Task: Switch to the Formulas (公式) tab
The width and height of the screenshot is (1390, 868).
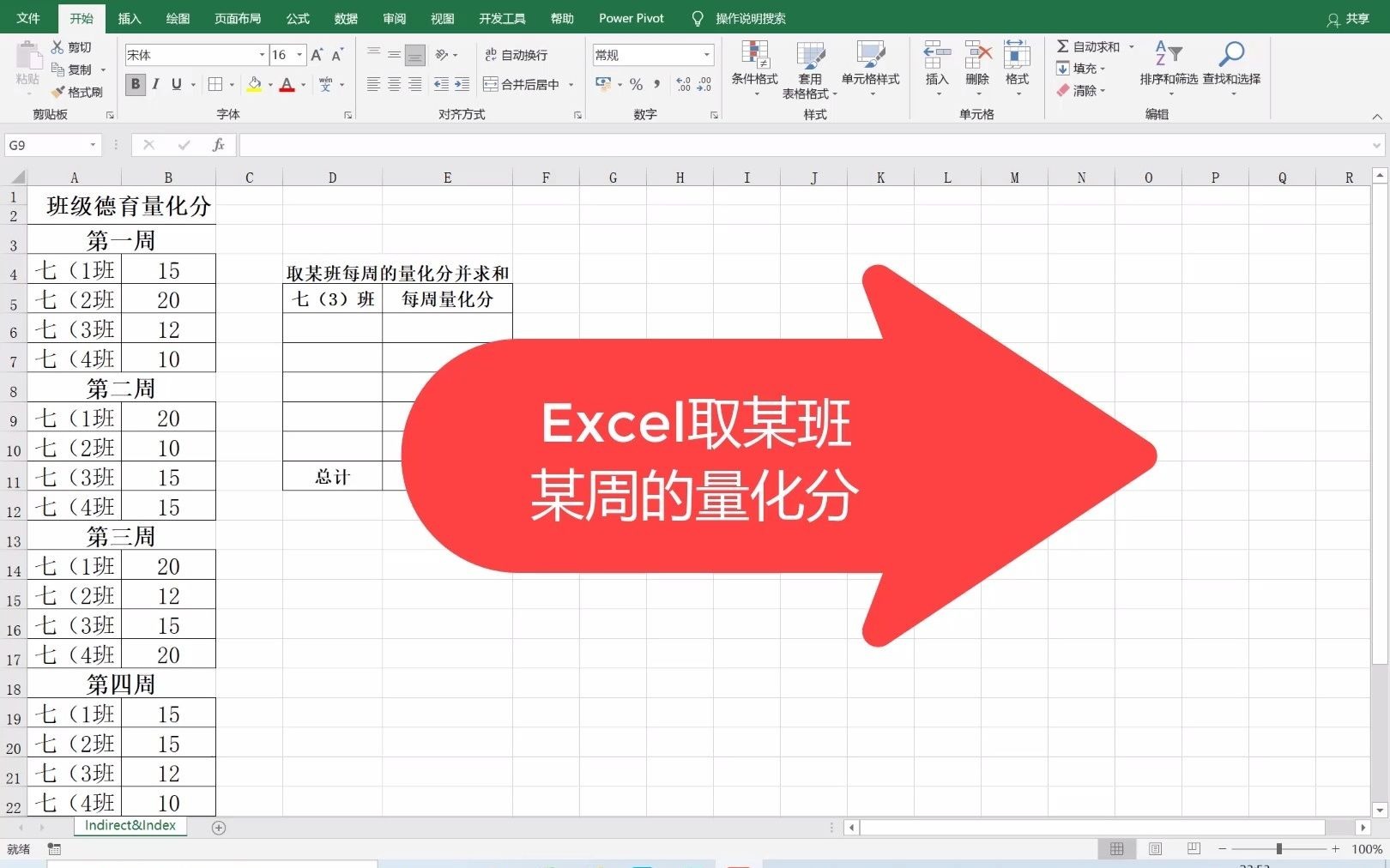Action: click(x=298, y=18)
